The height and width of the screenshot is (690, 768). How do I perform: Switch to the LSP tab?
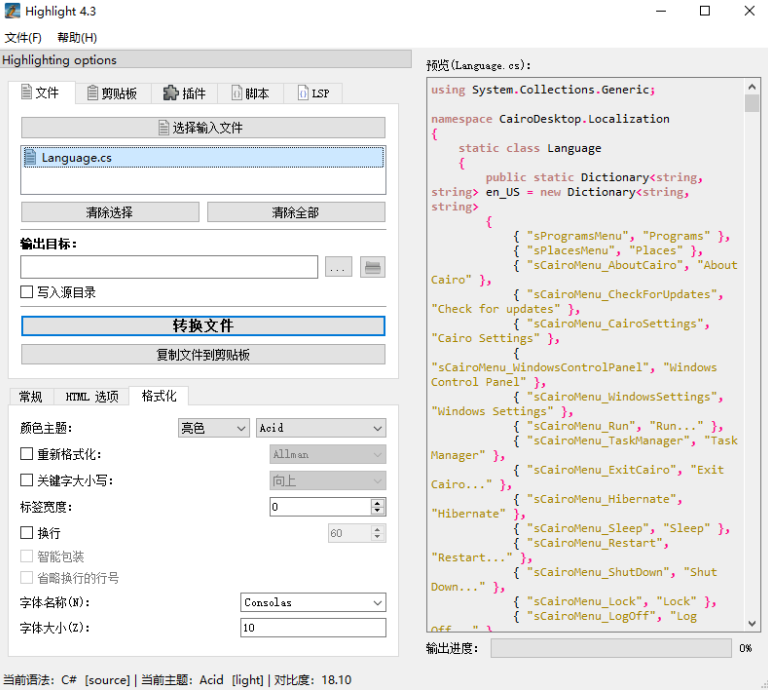click(312, 93)
